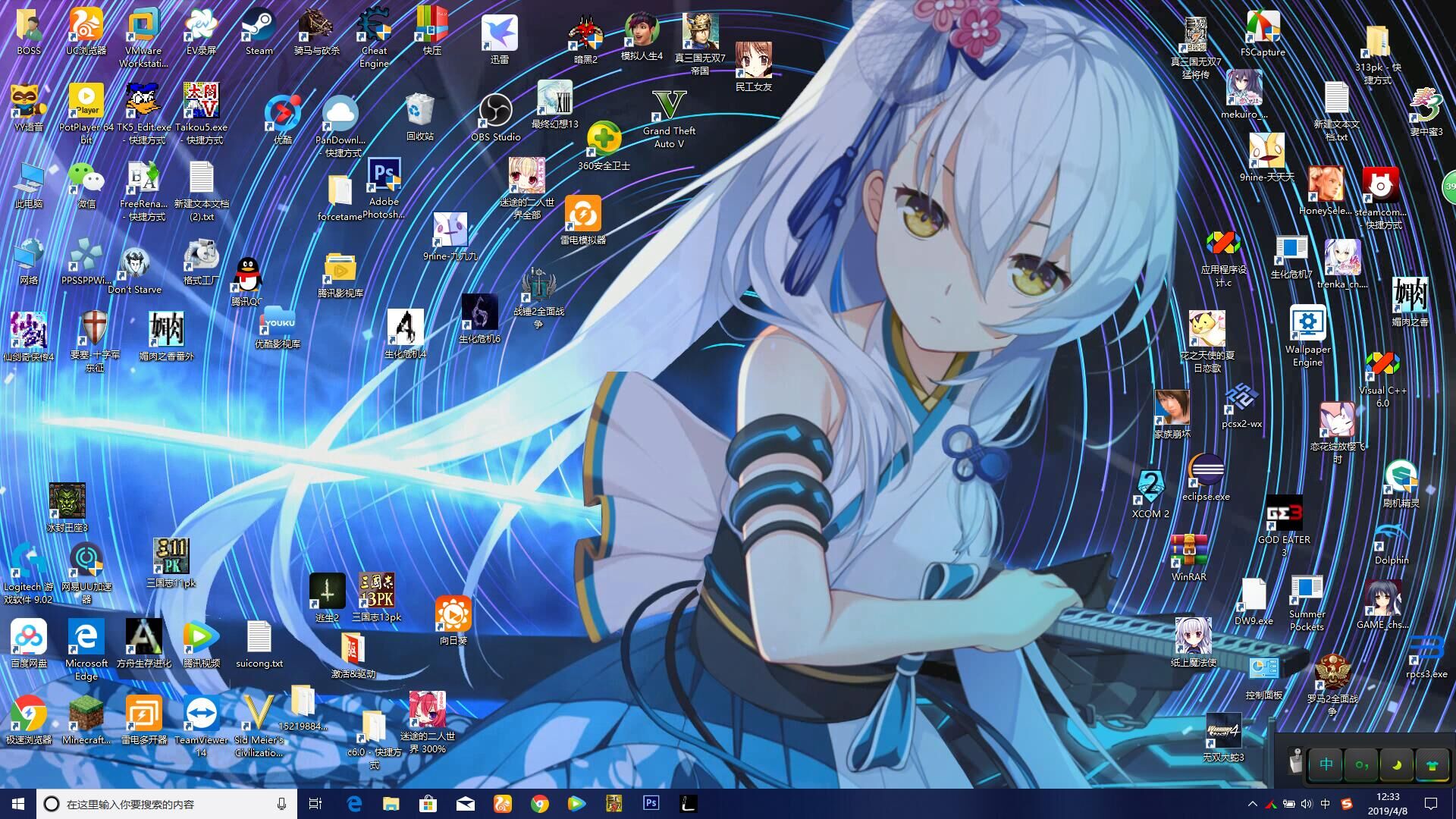Launch the XCOM 2 shortcut
Viewport: 1456px width, 819px height.
pos(1150,494)
